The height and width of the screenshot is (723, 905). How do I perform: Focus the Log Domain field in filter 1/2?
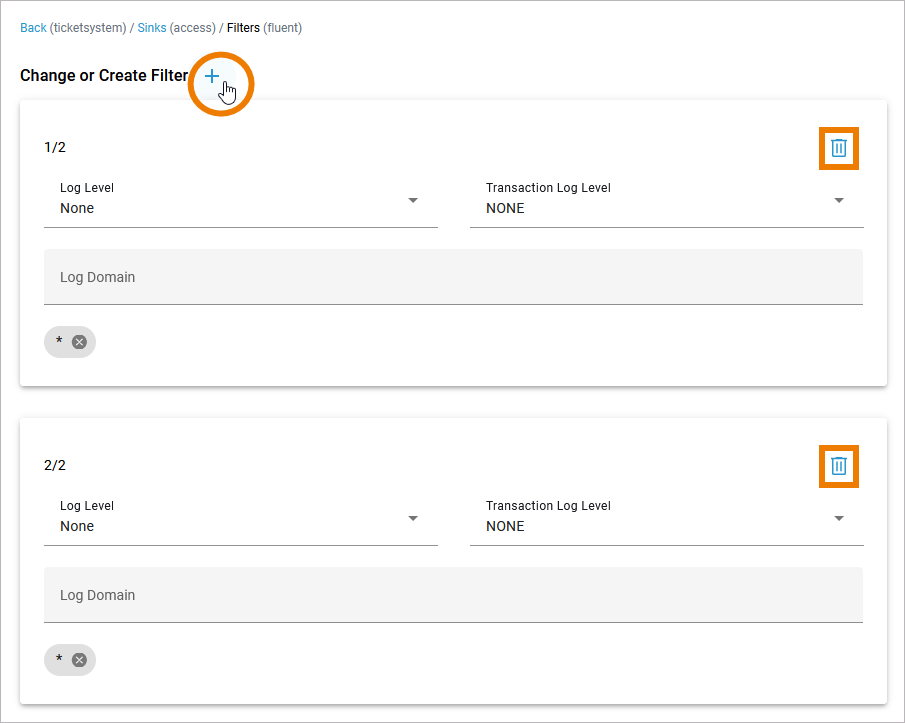point(453,277)
